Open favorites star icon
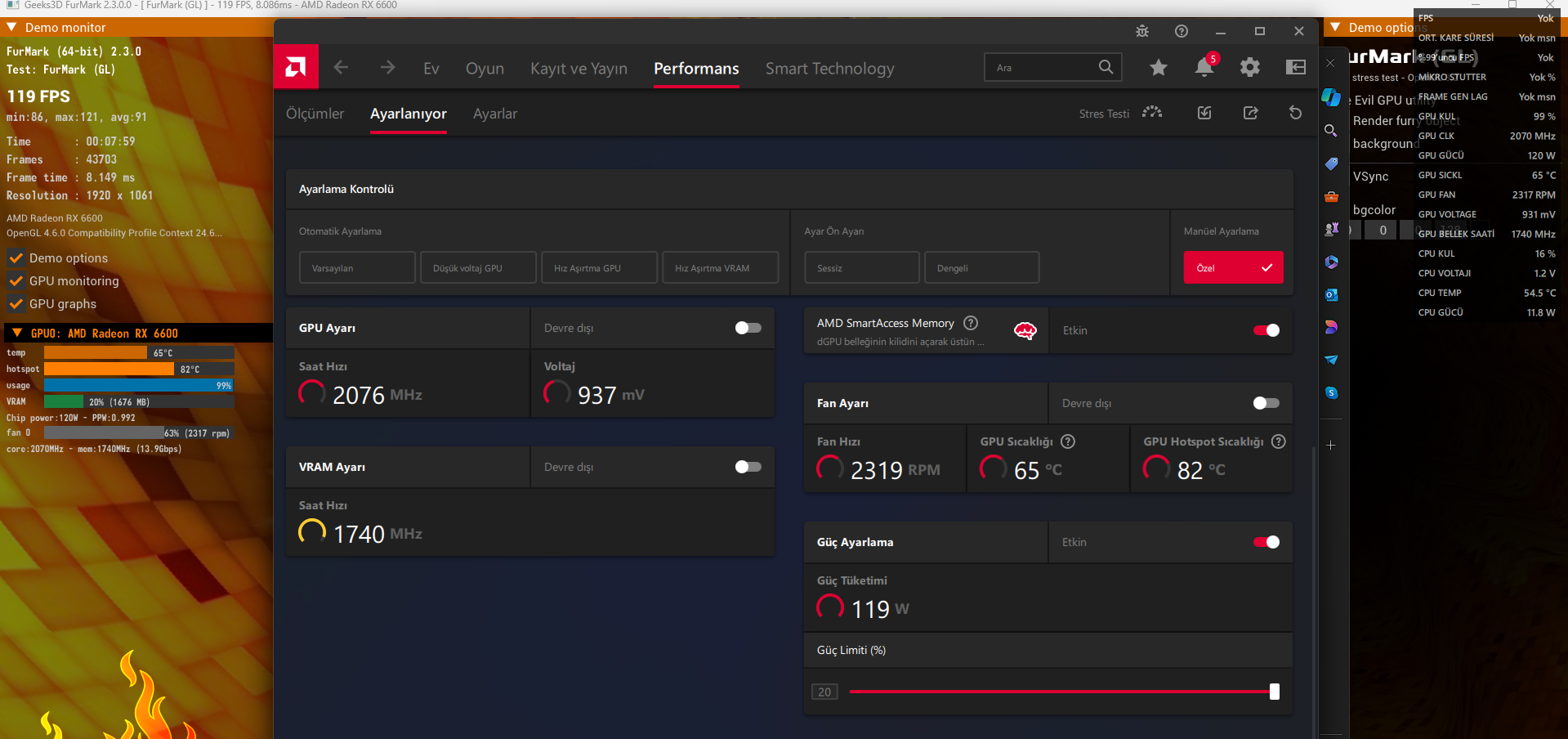 click(1159, 68)
